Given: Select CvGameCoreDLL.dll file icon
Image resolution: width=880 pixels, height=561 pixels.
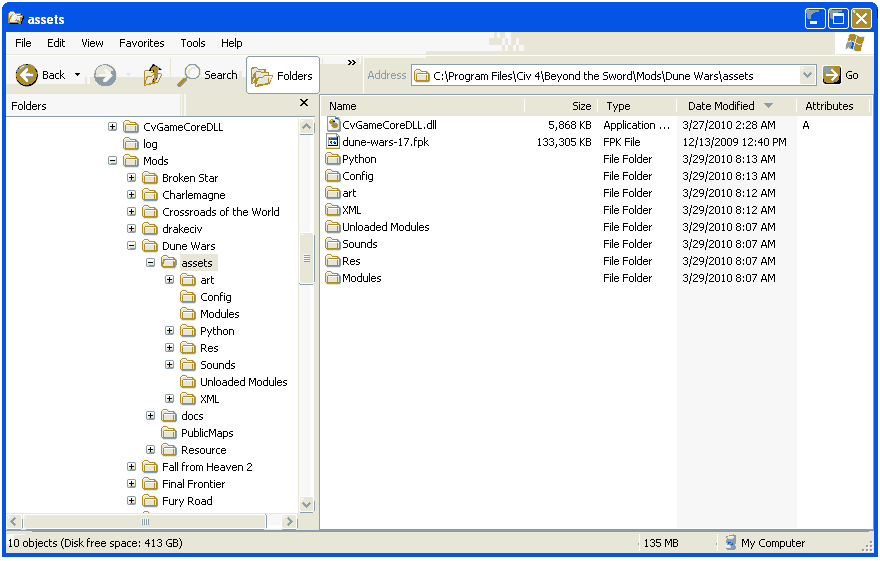Looking at the screenshot, I should pyautogui.click(x=333, y=125).
